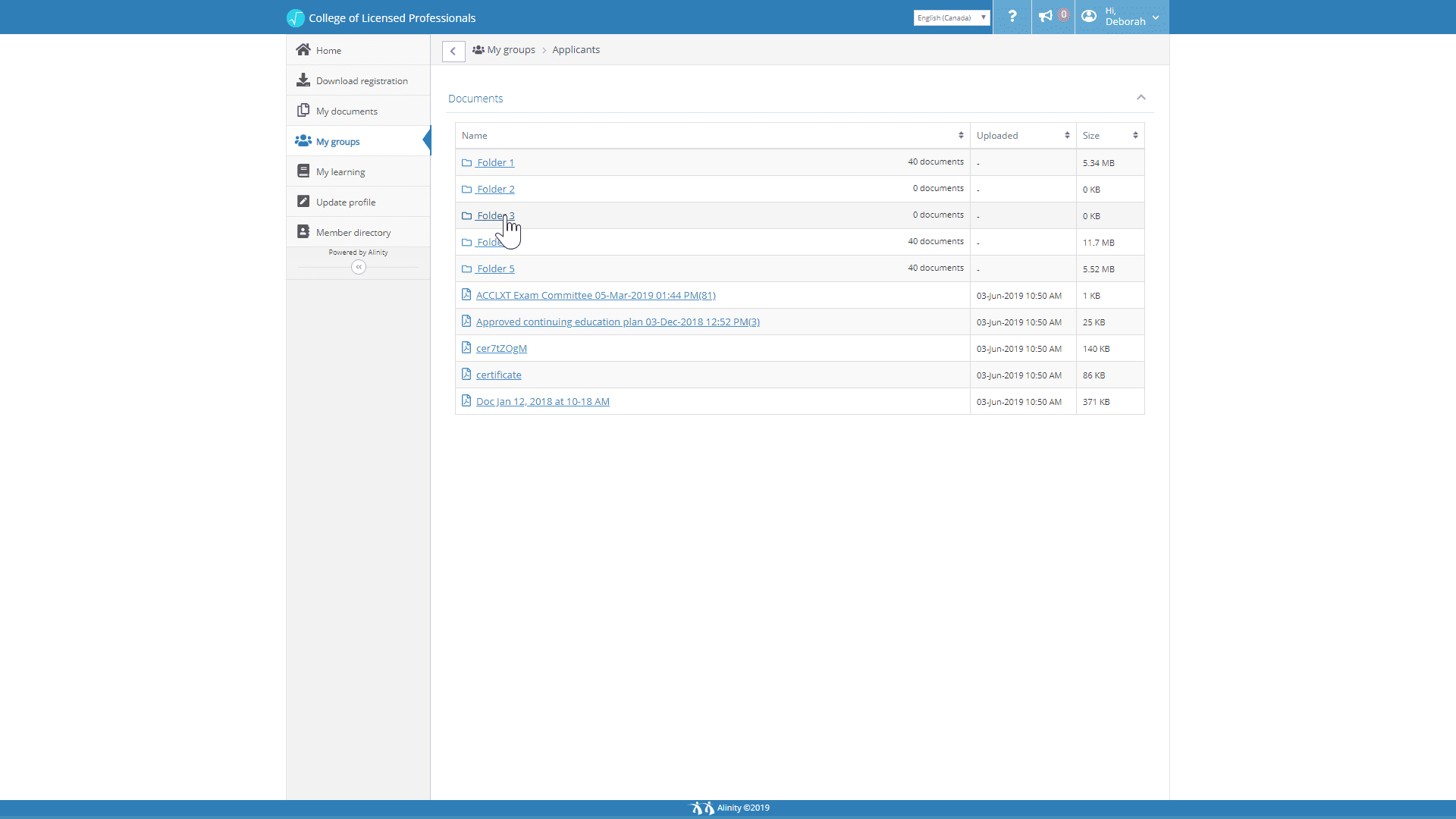Open the cer7tZQgM document link

tap(501, 348)
